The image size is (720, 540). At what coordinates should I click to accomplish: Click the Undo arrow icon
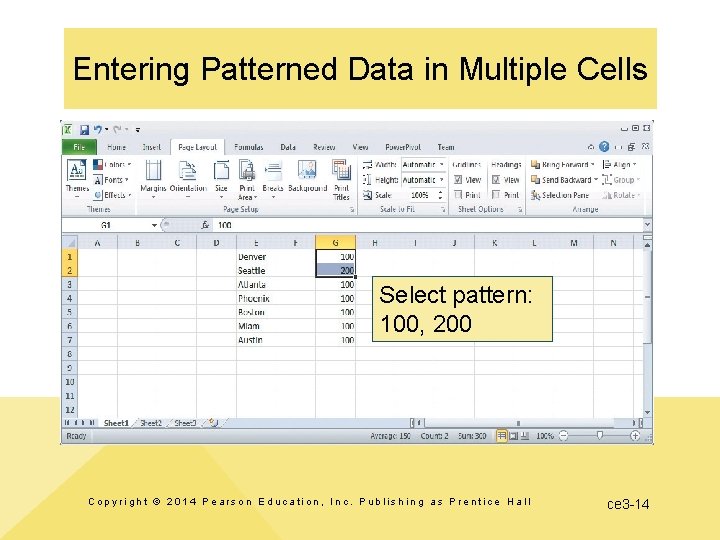(x=98, y=130)
